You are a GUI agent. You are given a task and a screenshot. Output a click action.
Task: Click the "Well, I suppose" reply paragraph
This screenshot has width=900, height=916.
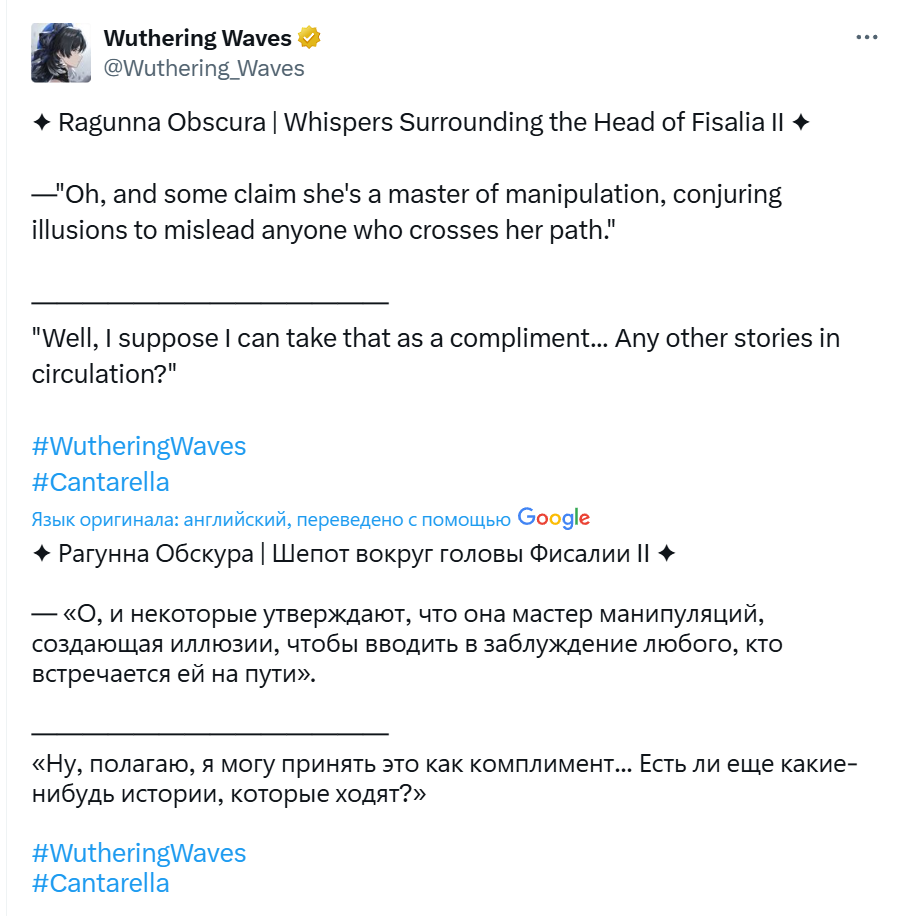pos(436,356)
